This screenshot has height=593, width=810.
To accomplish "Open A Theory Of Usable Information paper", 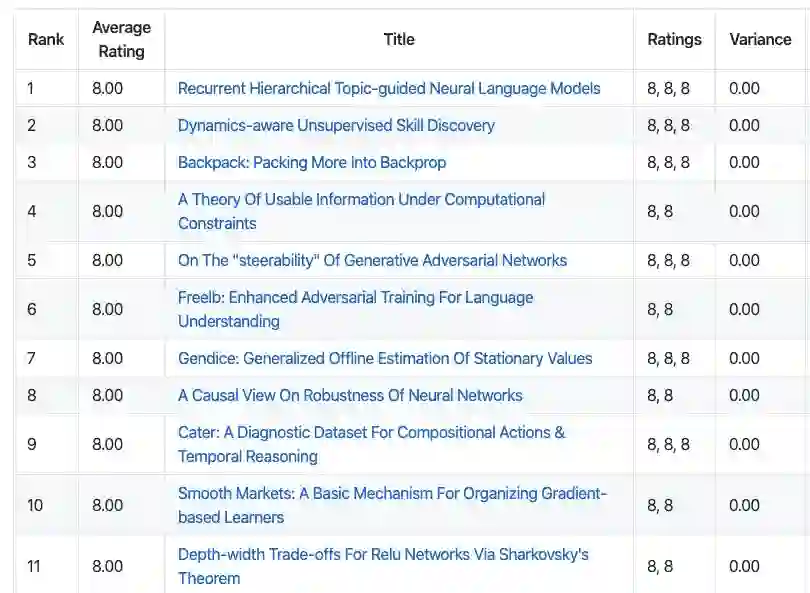I will (x=361, y=200).
